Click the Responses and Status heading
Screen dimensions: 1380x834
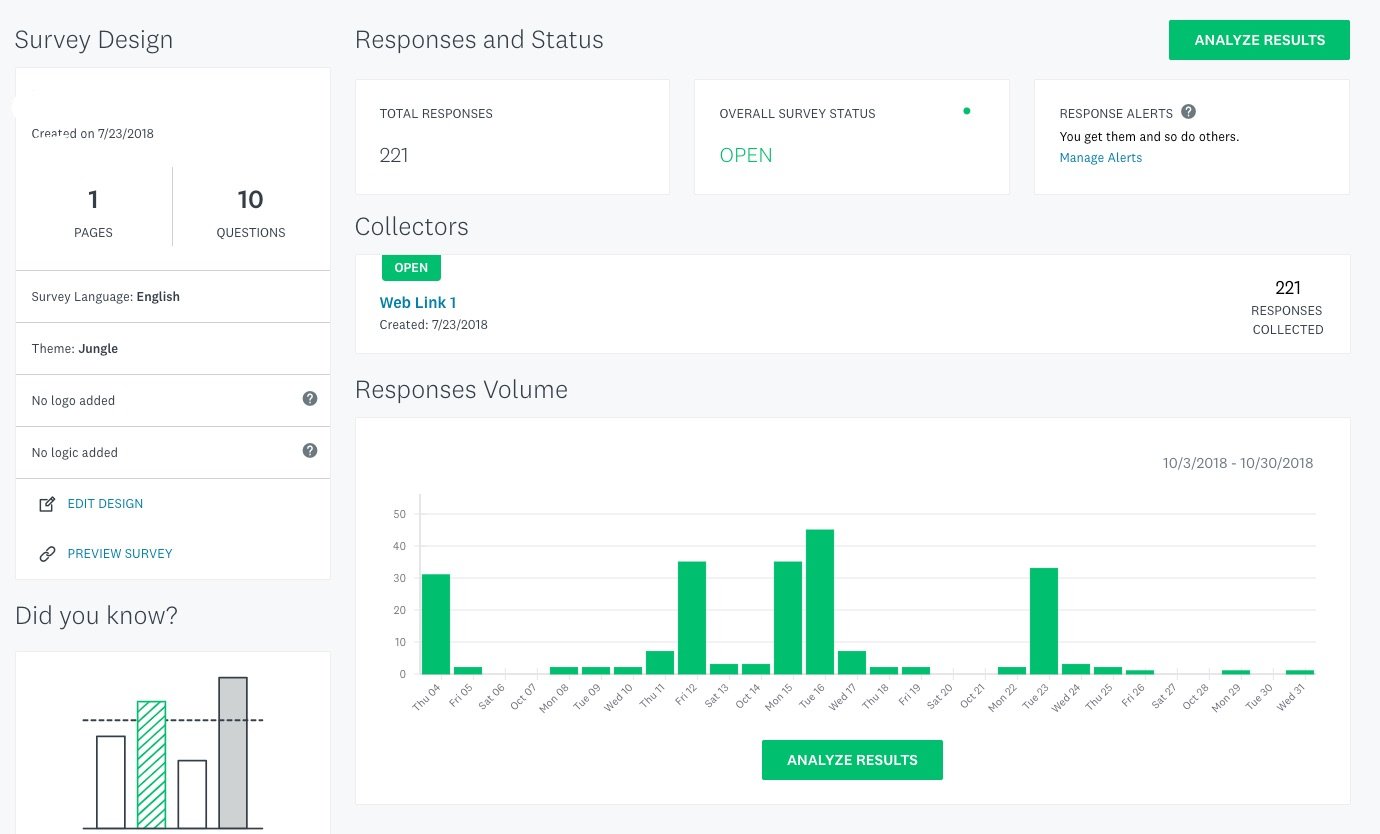pyautogui.click(x=479, y=40)
